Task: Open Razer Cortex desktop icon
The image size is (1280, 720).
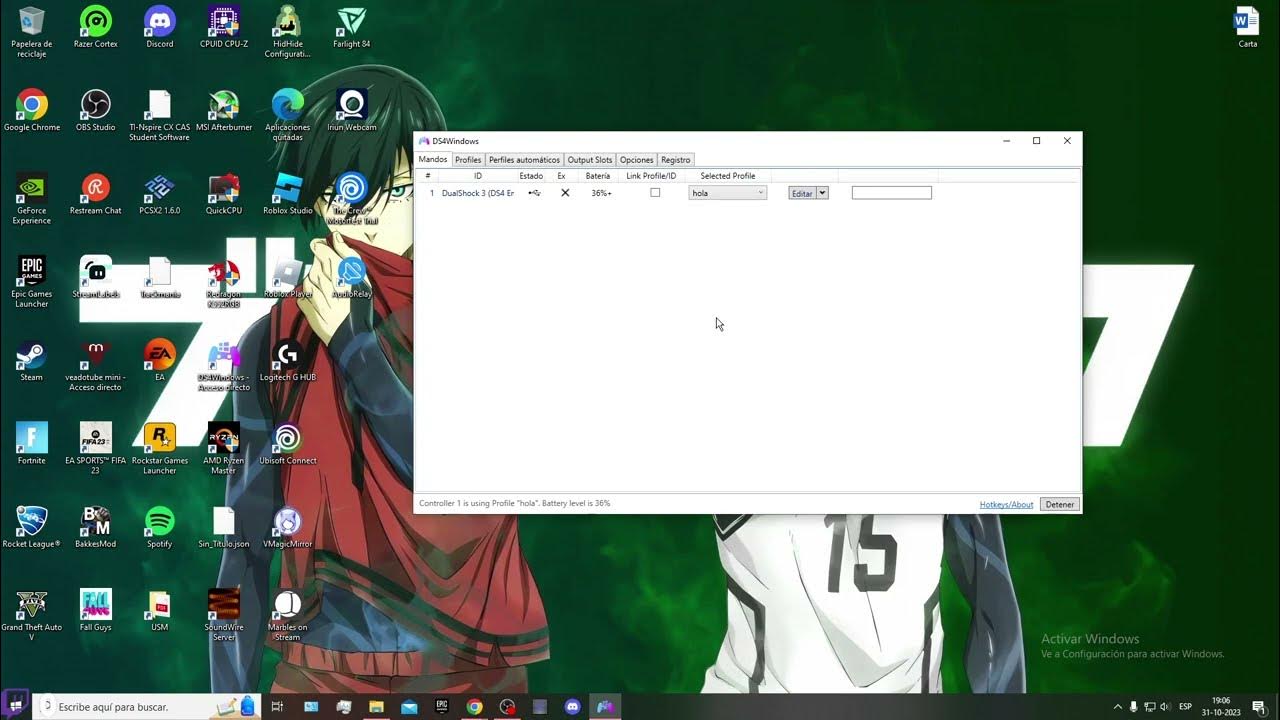Action: (x=96, y=28)
